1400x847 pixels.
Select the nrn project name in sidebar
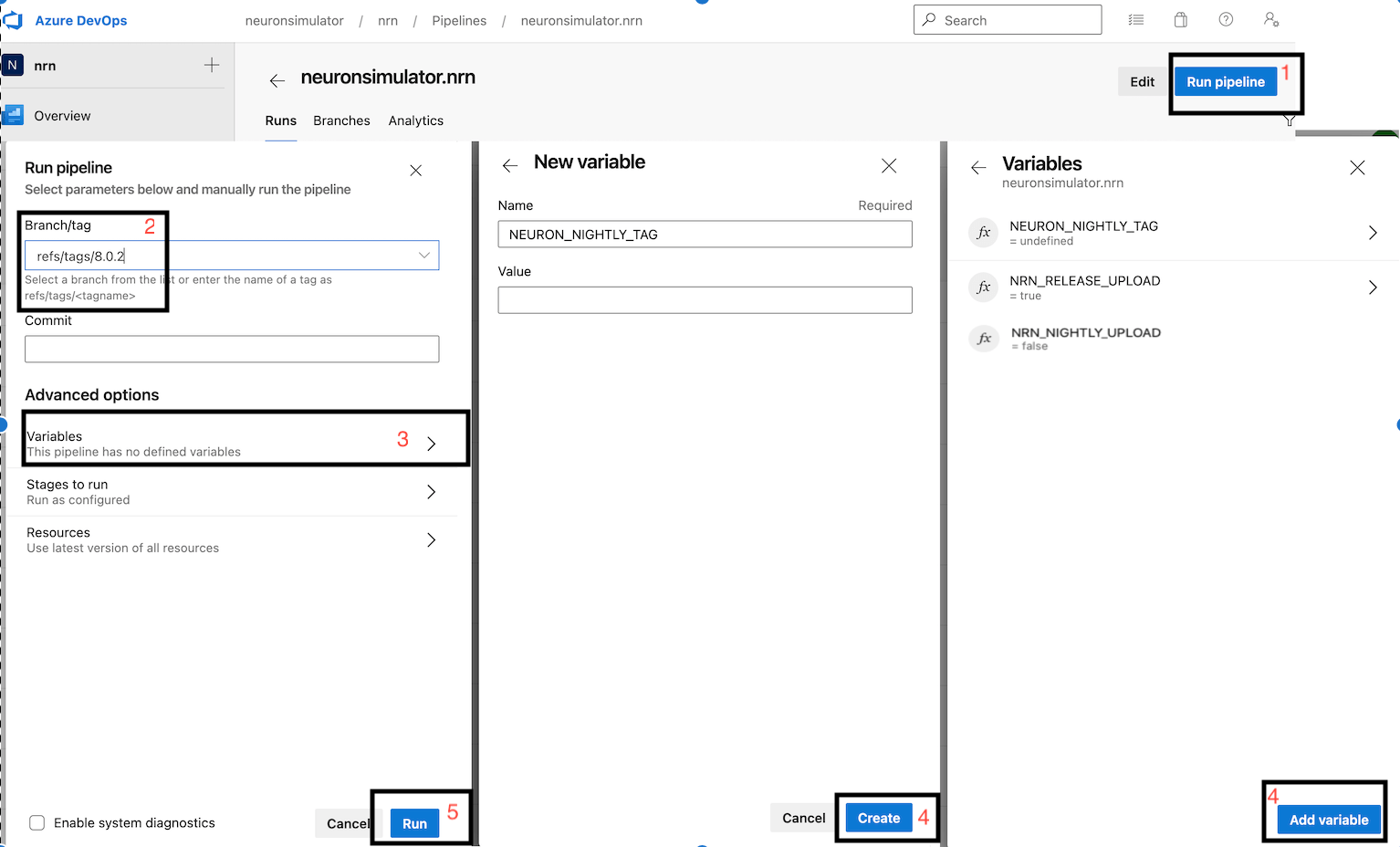pyautogui.click(x=45, y=66)
